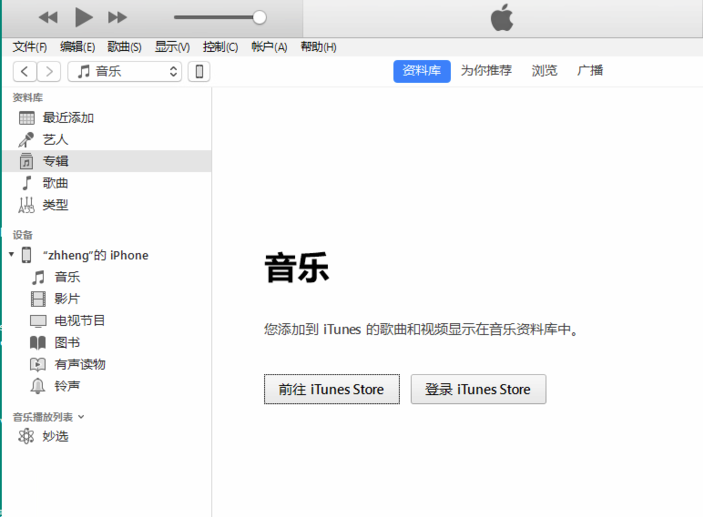Click the album icon beside 专辑
Image resolution: width=703 pixels, height=517 pixels.
point(26,161)
